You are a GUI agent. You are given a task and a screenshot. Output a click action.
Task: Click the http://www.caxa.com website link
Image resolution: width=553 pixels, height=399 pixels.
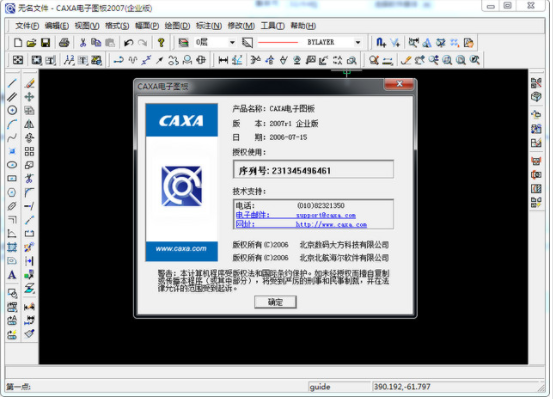click(331, 225)
